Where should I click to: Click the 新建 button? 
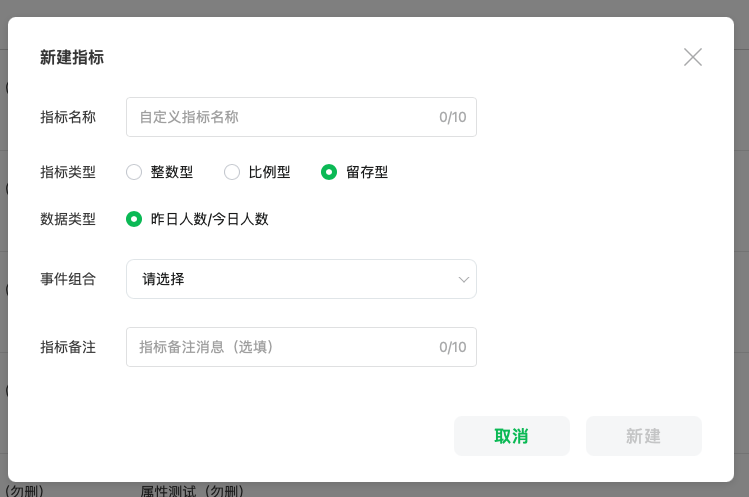(x=644, y=436)
